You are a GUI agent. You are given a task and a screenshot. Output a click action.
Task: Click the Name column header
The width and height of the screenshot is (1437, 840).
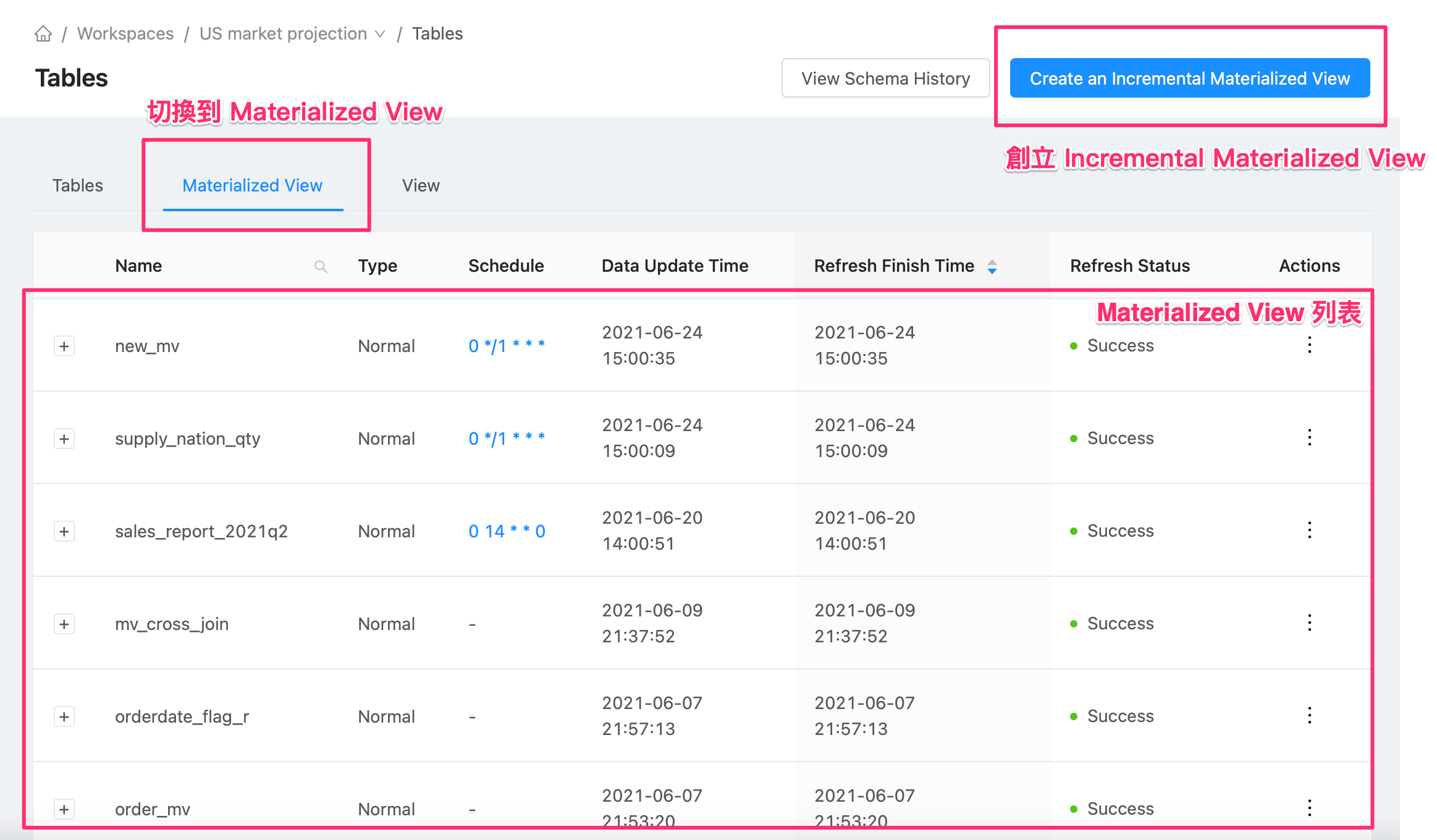click(x=138, y=266)
